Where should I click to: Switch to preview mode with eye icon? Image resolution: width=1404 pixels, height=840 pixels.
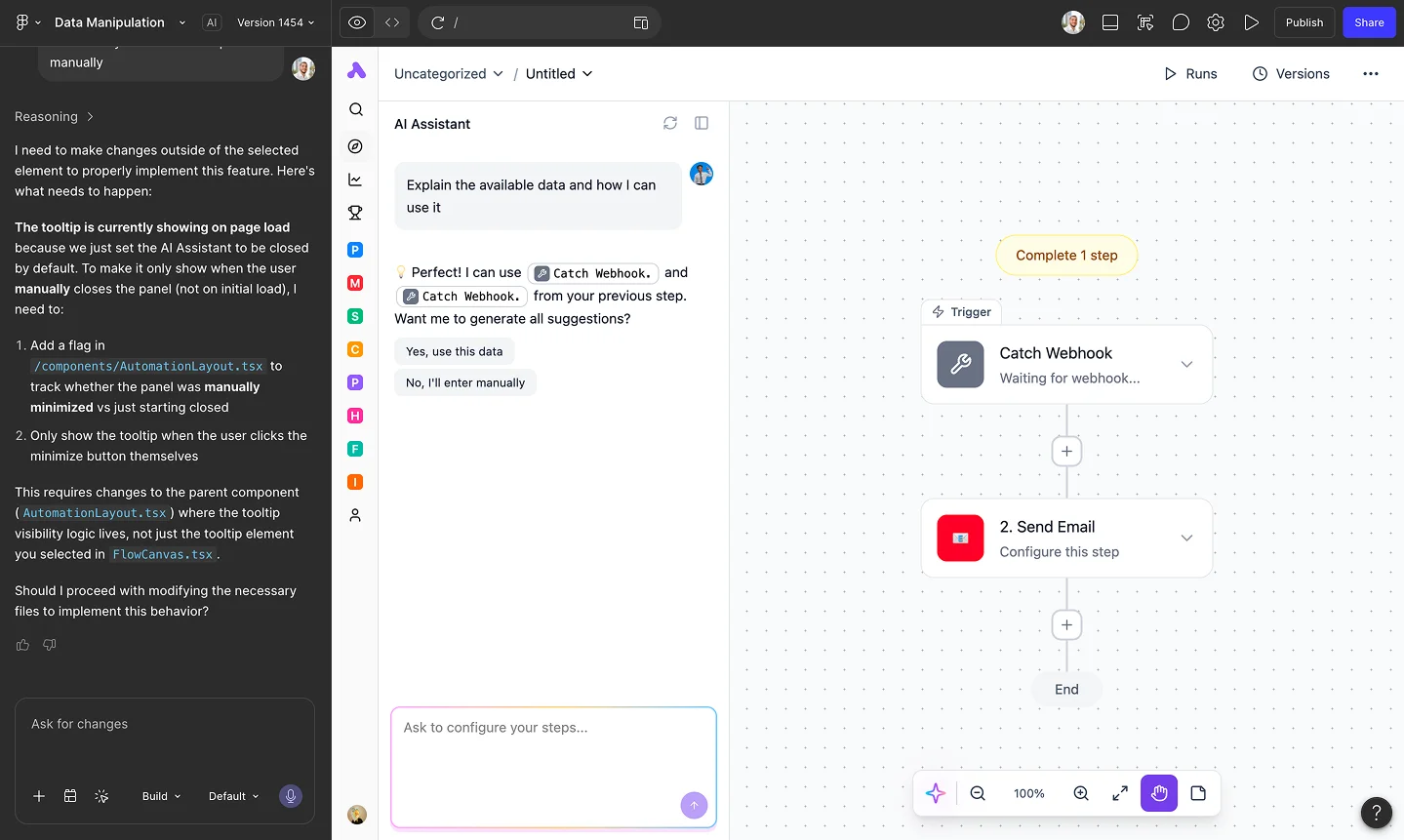click(357, 22)
